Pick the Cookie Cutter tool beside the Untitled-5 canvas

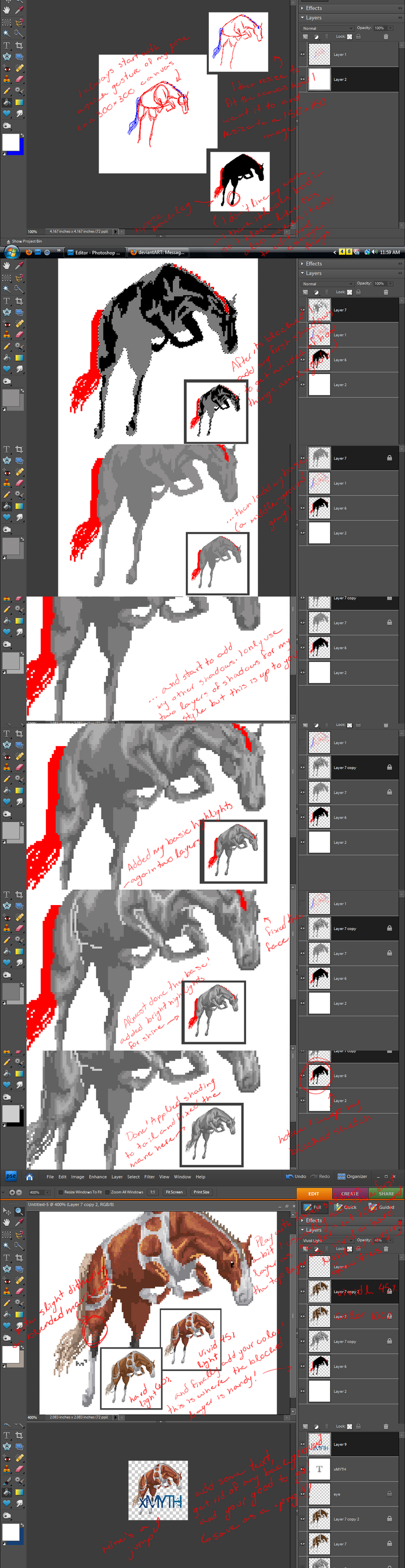click(6, 1269)
